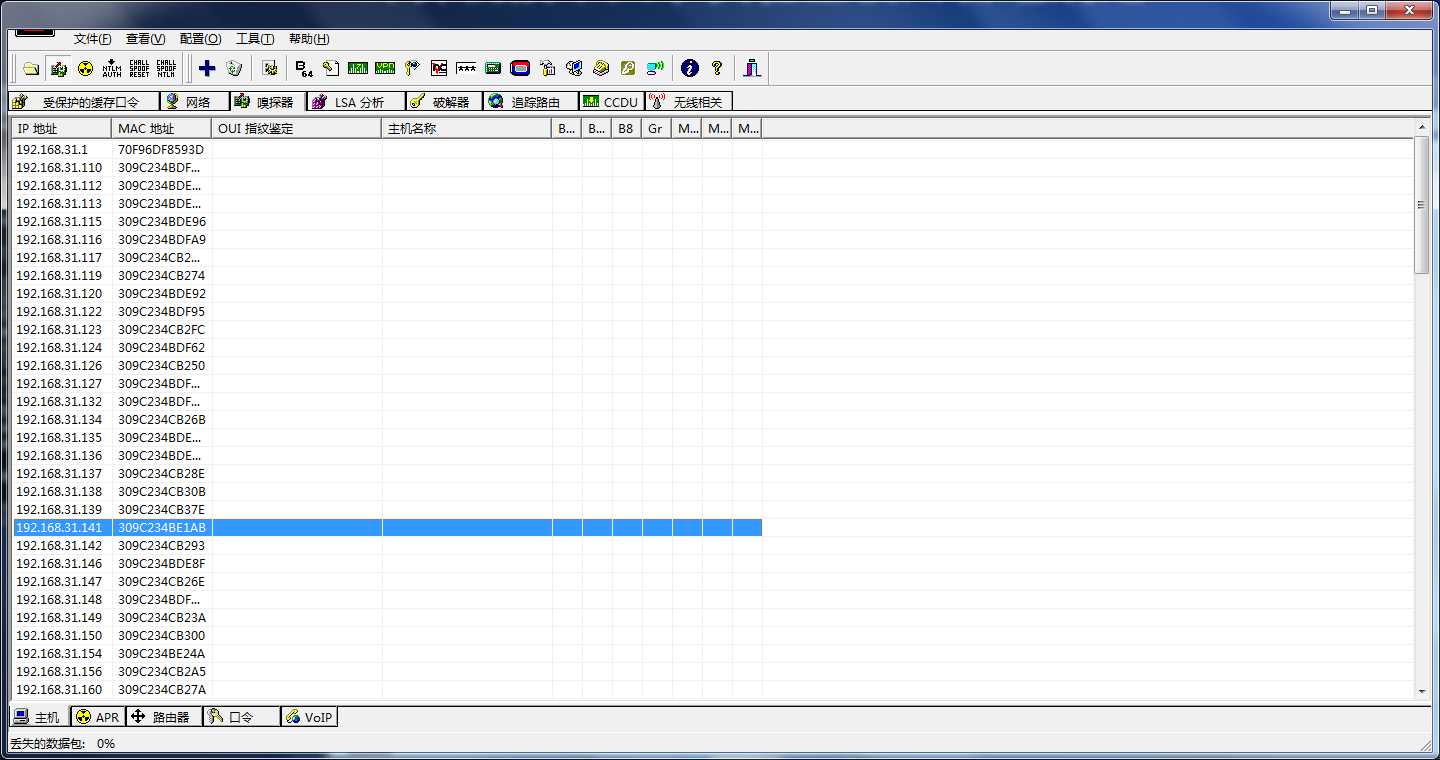Switch to the LSA 分析 tab
The width and height of the screenshot is (1440, 760).
pyautogui.click(x=356, y=102)
